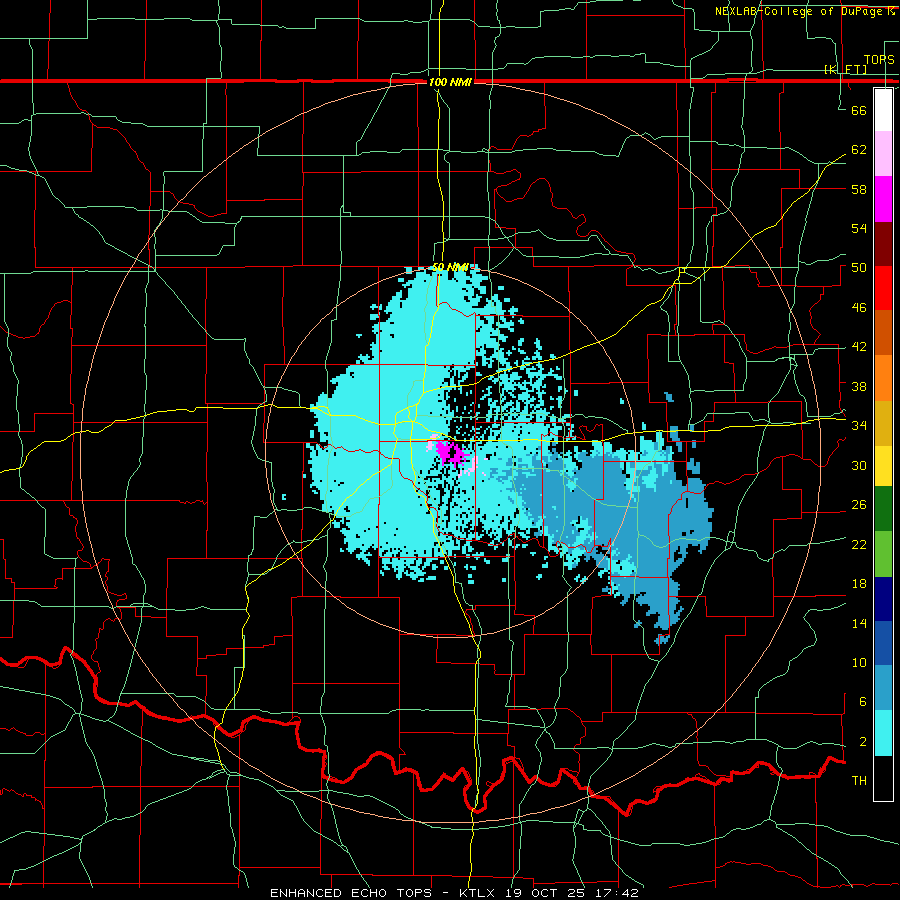Viewport: 900px width, 900px height.
Task: Click the light blue swatch near label 6
Action: [x=883, y=688]
